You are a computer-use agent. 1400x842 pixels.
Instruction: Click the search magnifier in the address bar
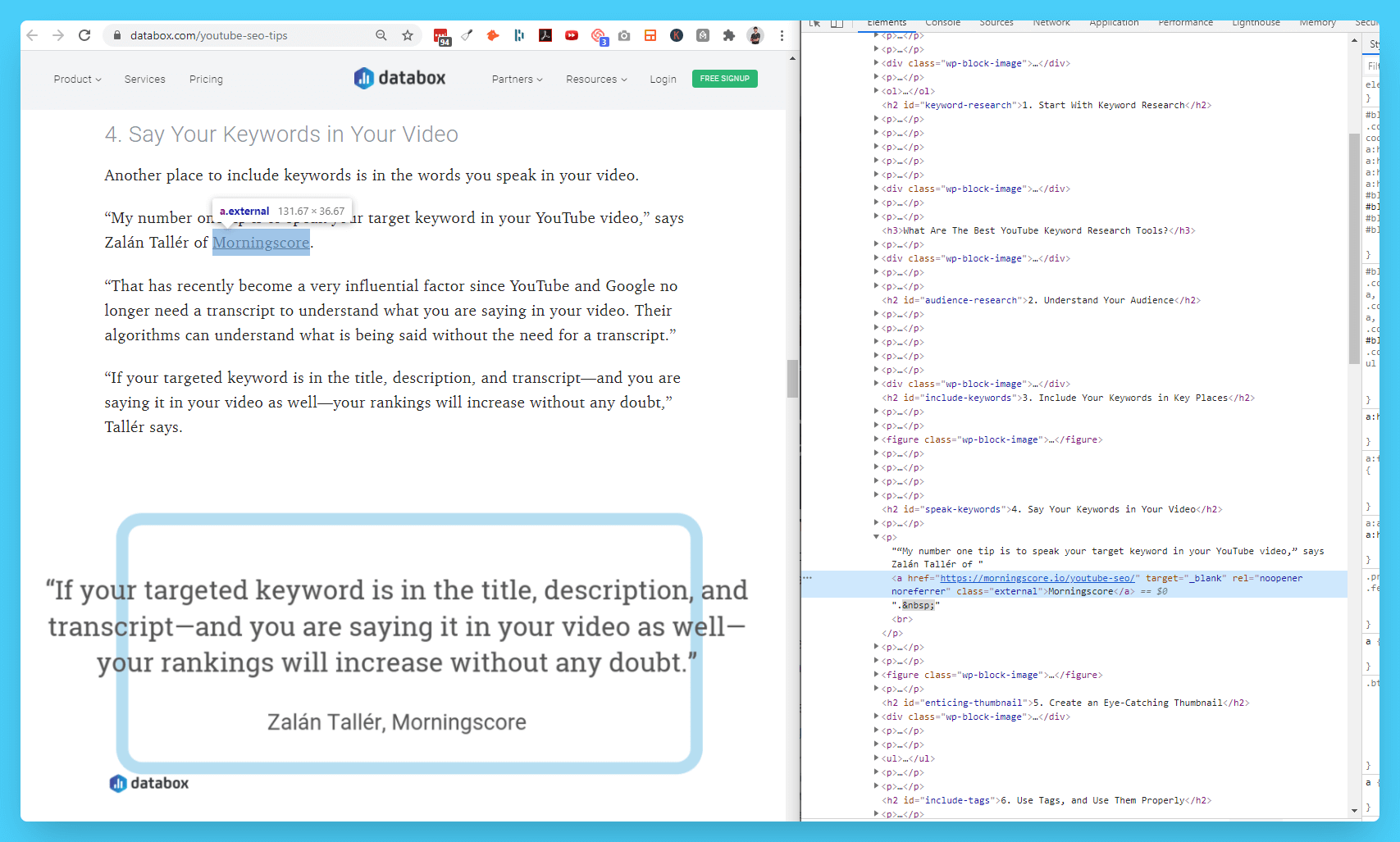click(x=381, y=35)
